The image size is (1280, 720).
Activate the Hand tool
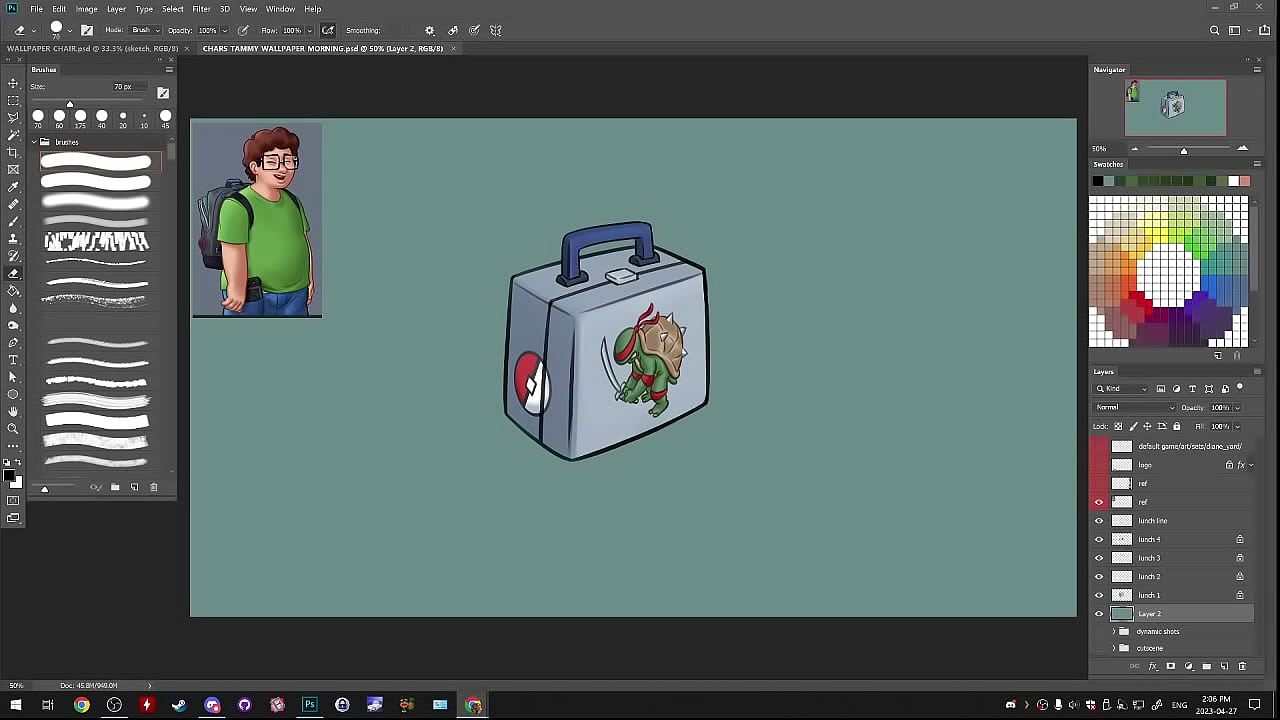[x=13, y=411]
